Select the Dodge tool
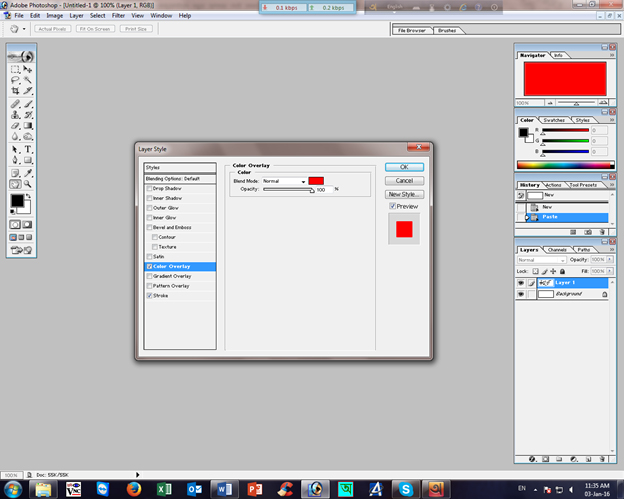The width and height of the screenshot is (624, 499). [x=28, y=136]
